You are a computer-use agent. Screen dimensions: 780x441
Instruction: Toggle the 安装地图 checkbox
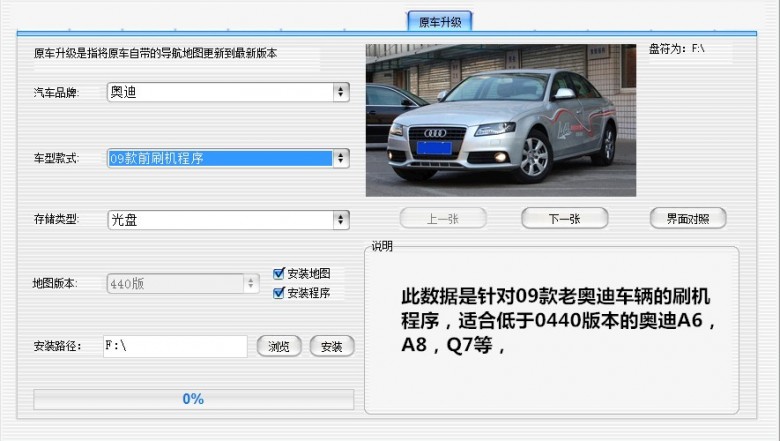tap(279, 273)
